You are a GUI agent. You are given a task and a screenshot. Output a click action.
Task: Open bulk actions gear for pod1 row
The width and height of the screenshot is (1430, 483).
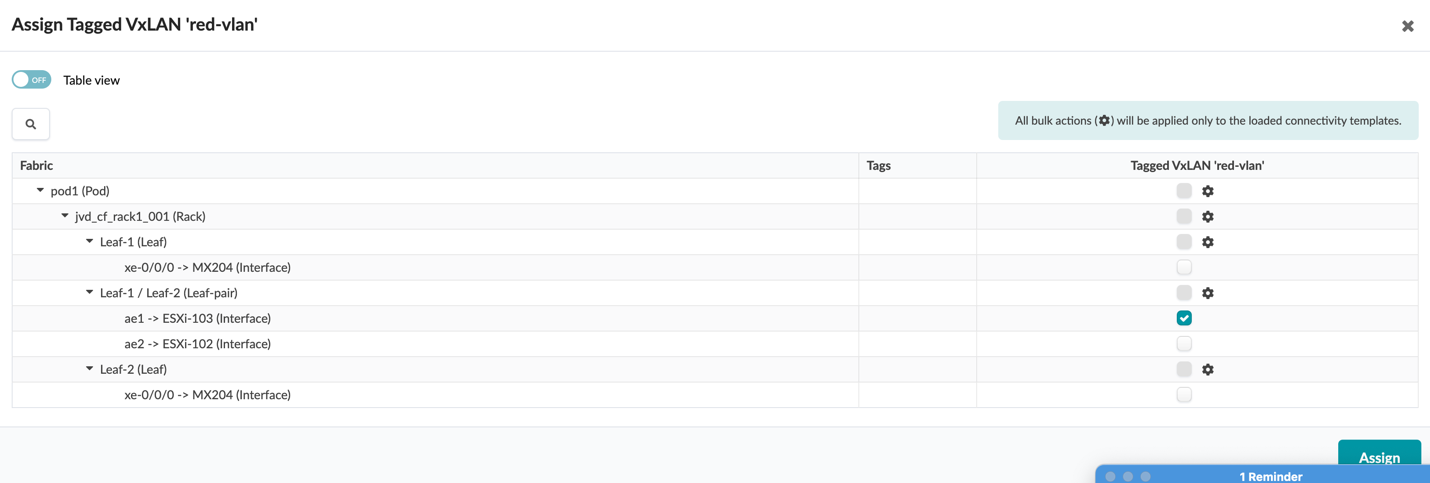pyautogui.click(x=1208, y=191)
